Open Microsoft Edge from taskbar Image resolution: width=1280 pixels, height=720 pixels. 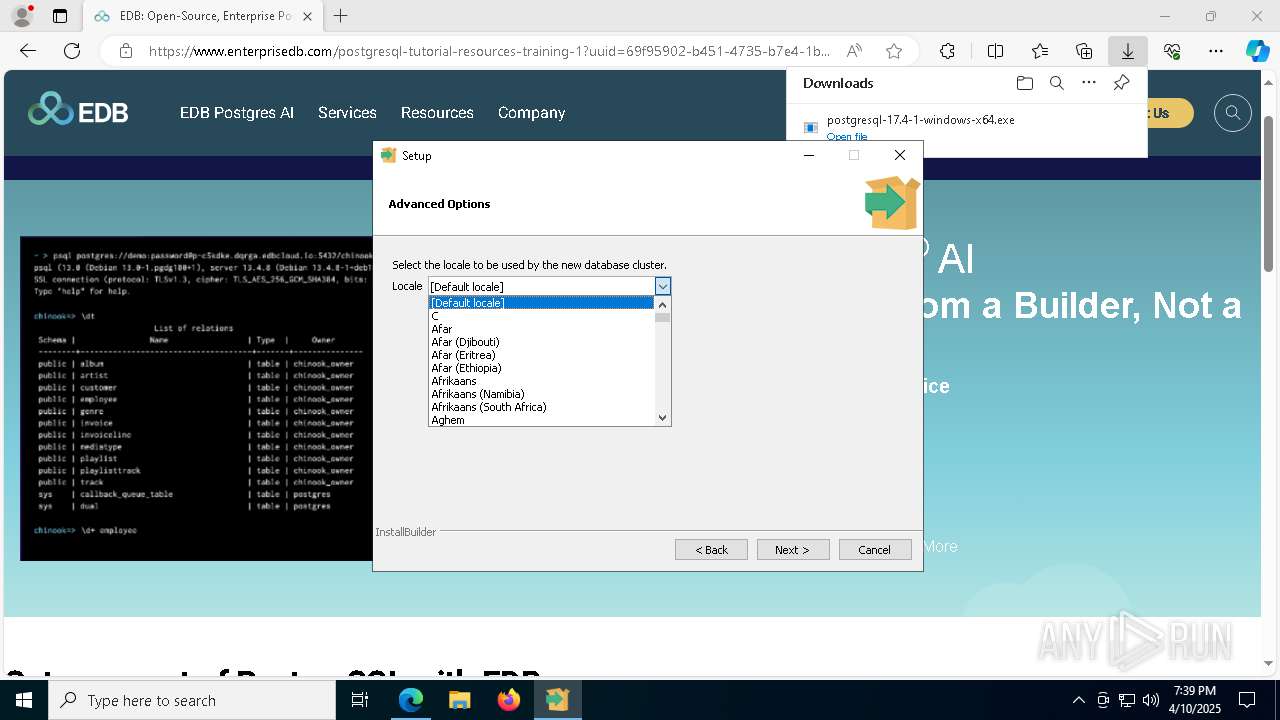click(x=411, y=700)
